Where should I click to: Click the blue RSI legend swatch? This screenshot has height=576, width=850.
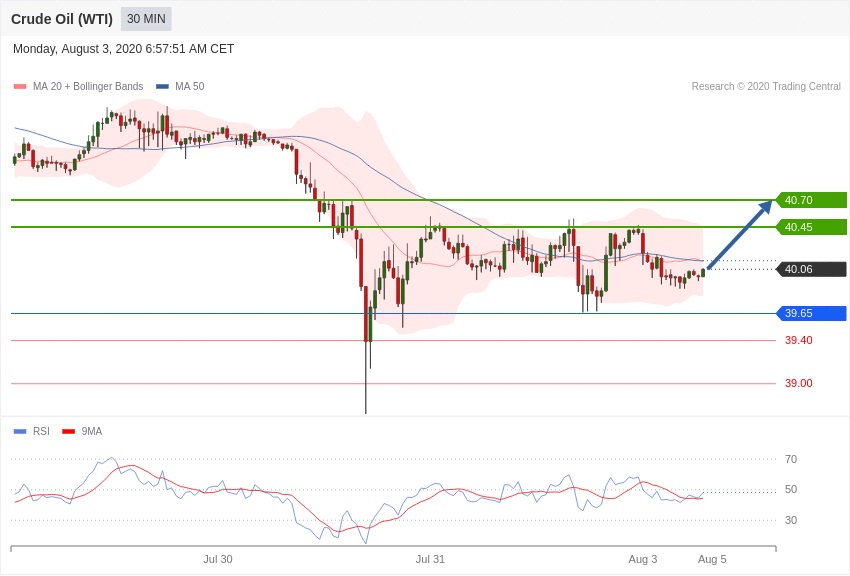point(20,432)
